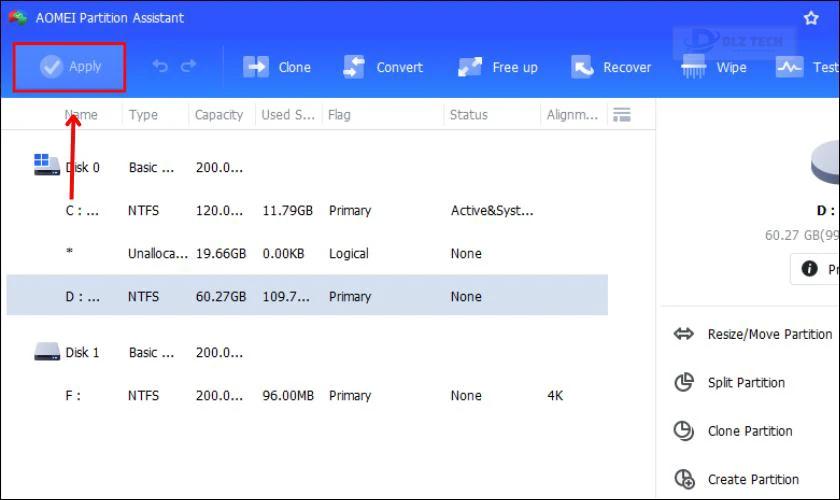Click the 11.79GB used space cell
The height and width of the screenshot is (500, 840).
288,211
